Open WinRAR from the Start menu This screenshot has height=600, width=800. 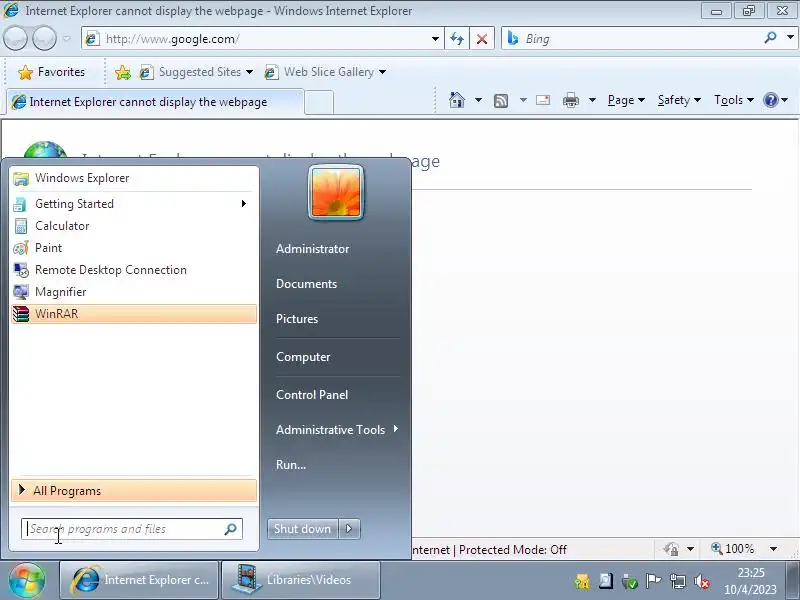coord(134,314)
